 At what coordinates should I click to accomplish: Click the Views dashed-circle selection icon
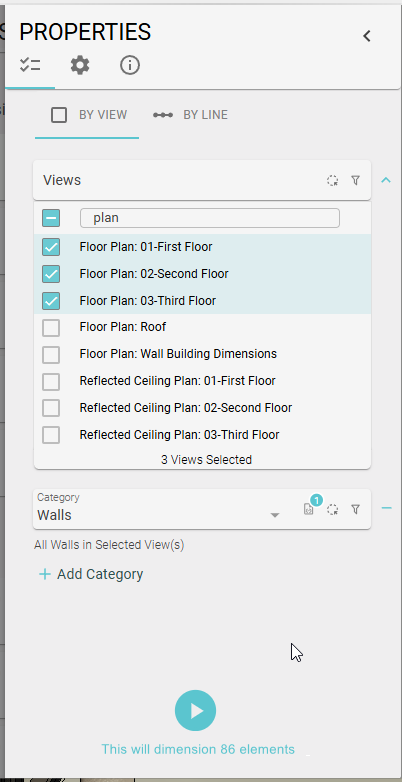pyautogui.click(x=333, y=181)
